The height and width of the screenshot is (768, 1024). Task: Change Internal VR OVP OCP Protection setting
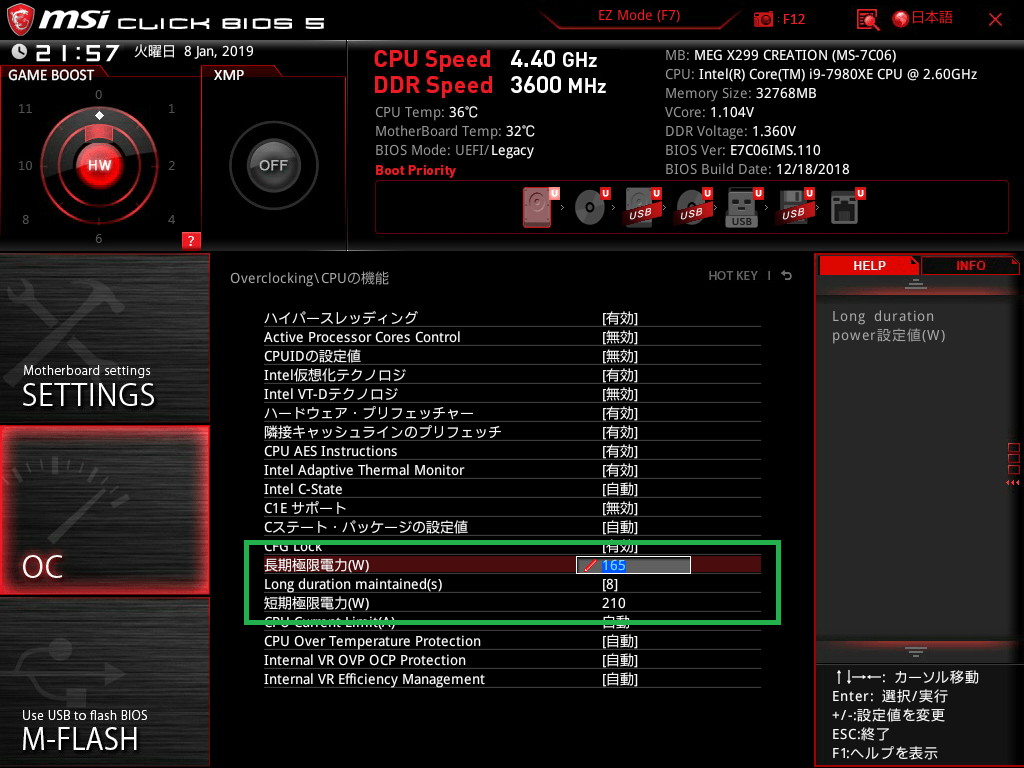pyautogui.click(x=620, y=660)
